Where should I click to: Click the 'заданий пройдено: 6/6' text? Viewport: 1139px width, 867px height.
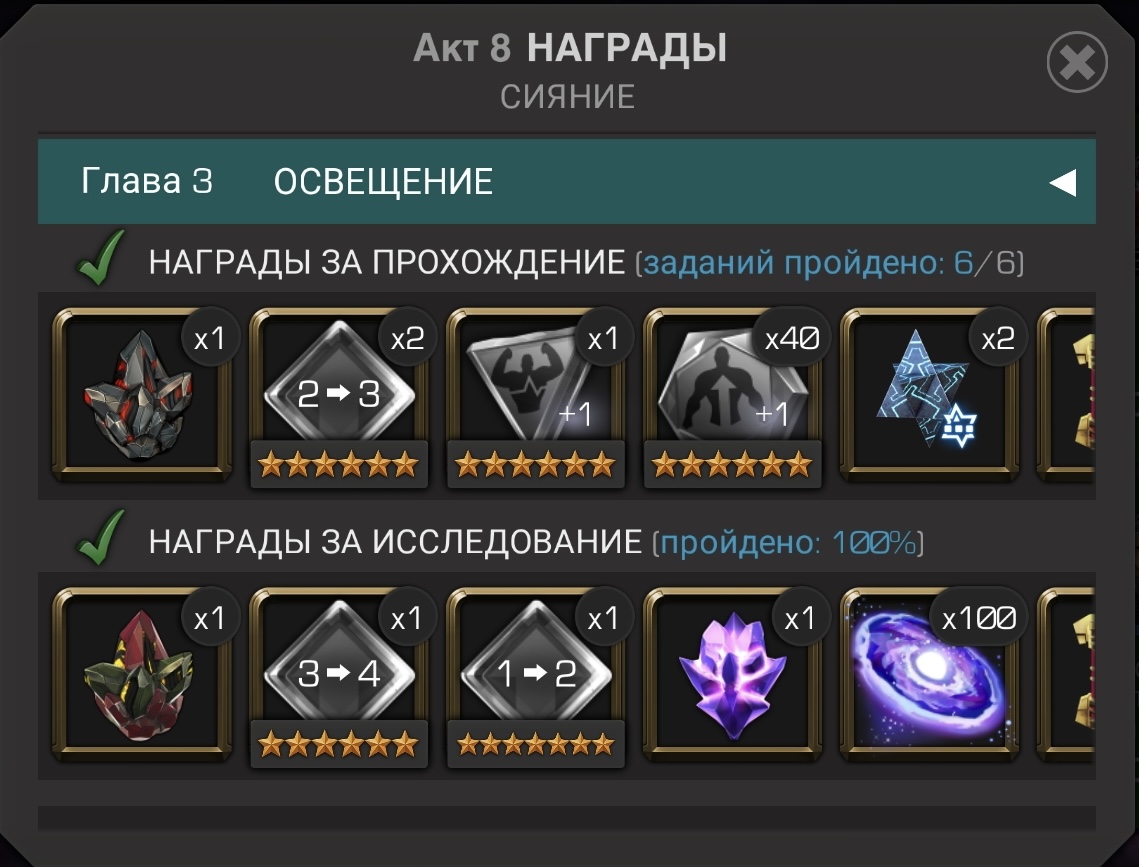[x=830, y=262]
